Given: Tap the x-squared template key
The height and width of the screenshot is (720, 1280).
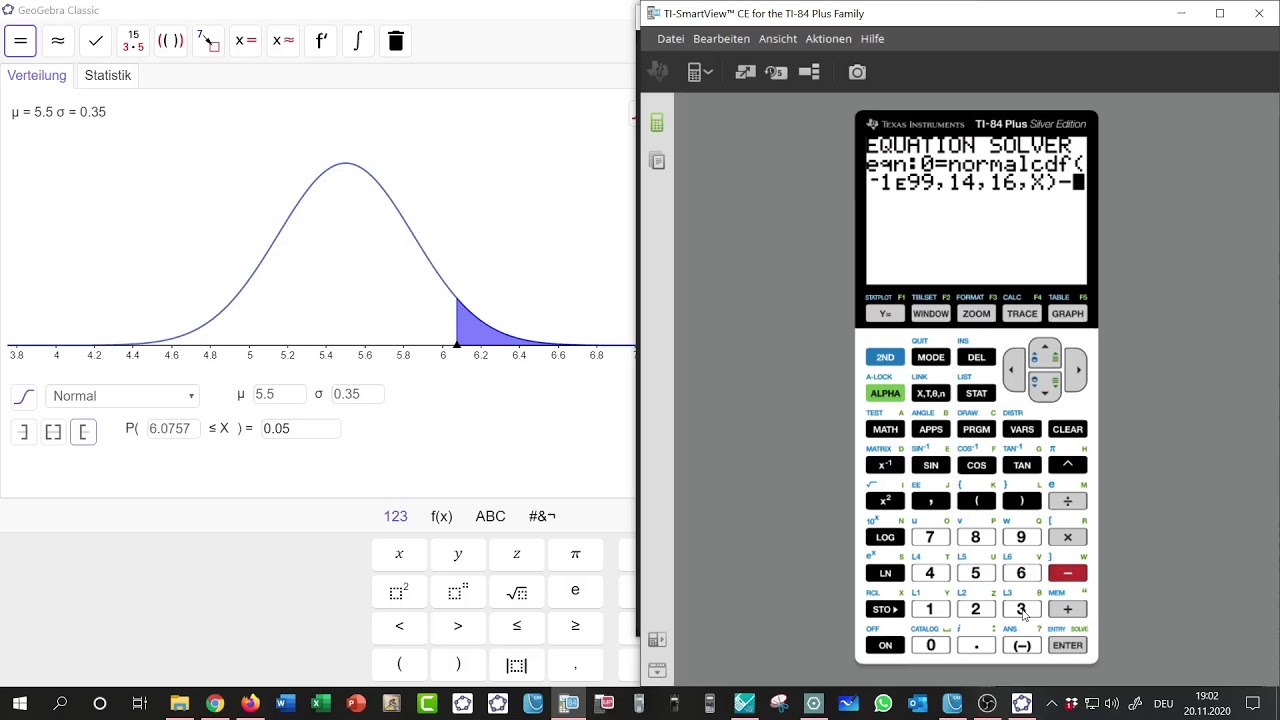Looking at the screenshot, I should tap(399, 591).
